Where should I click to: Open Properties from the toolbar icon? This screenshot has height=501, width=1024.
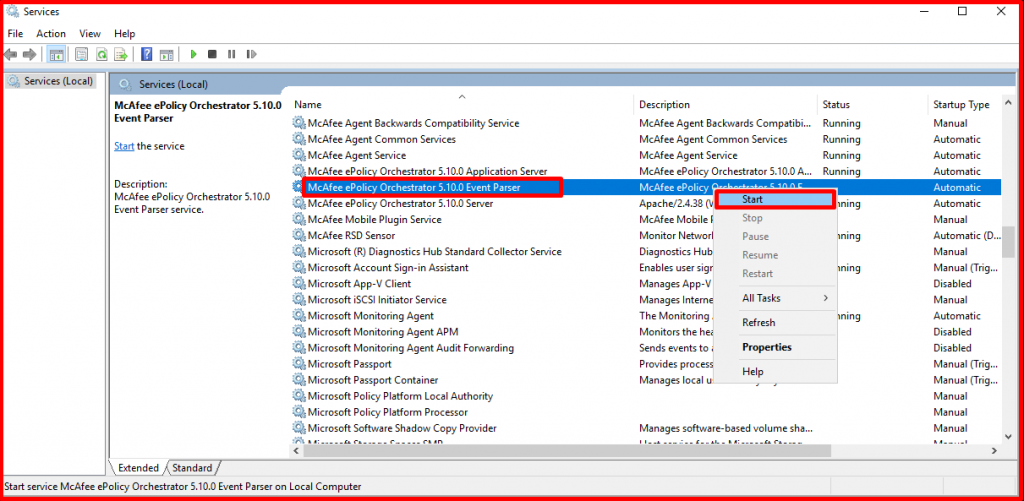click(82, 54)
